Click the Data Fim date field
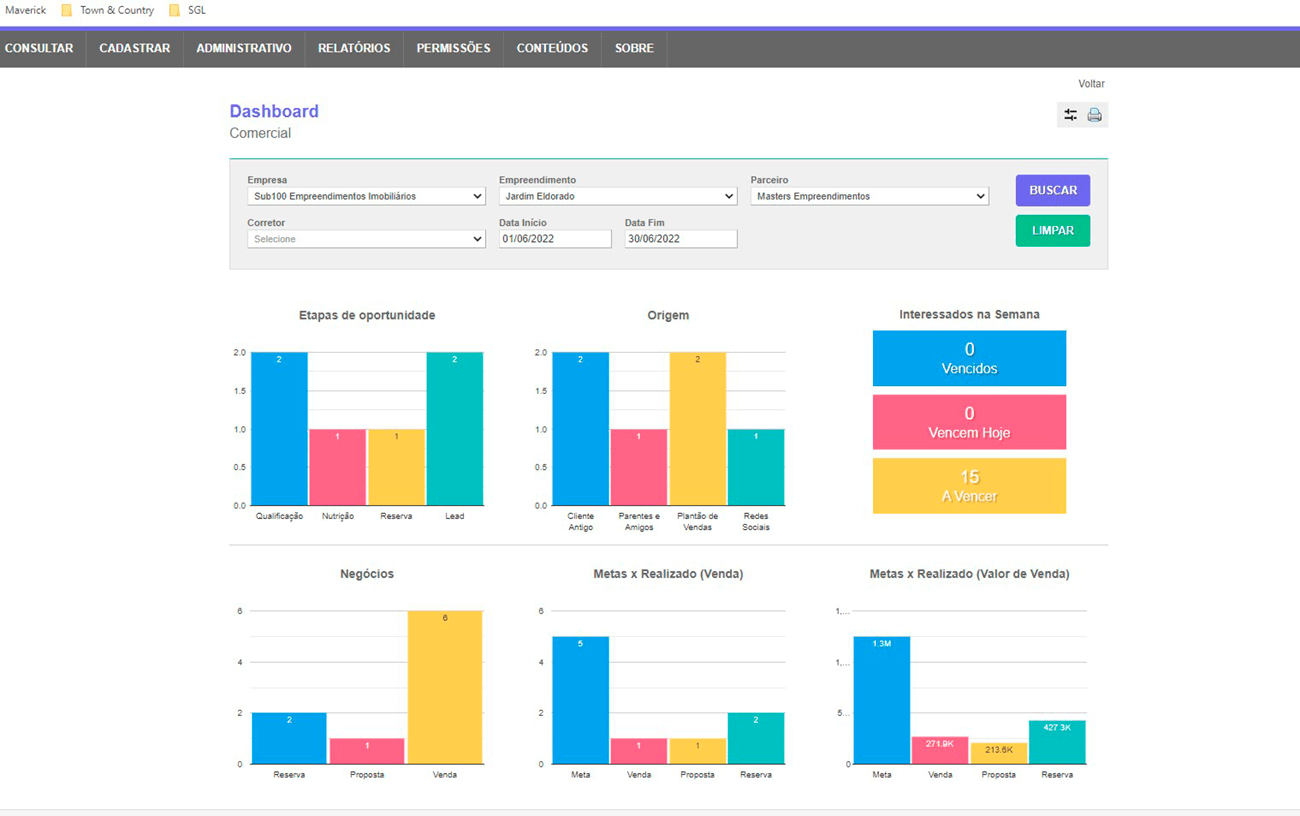 pos(681,240)
